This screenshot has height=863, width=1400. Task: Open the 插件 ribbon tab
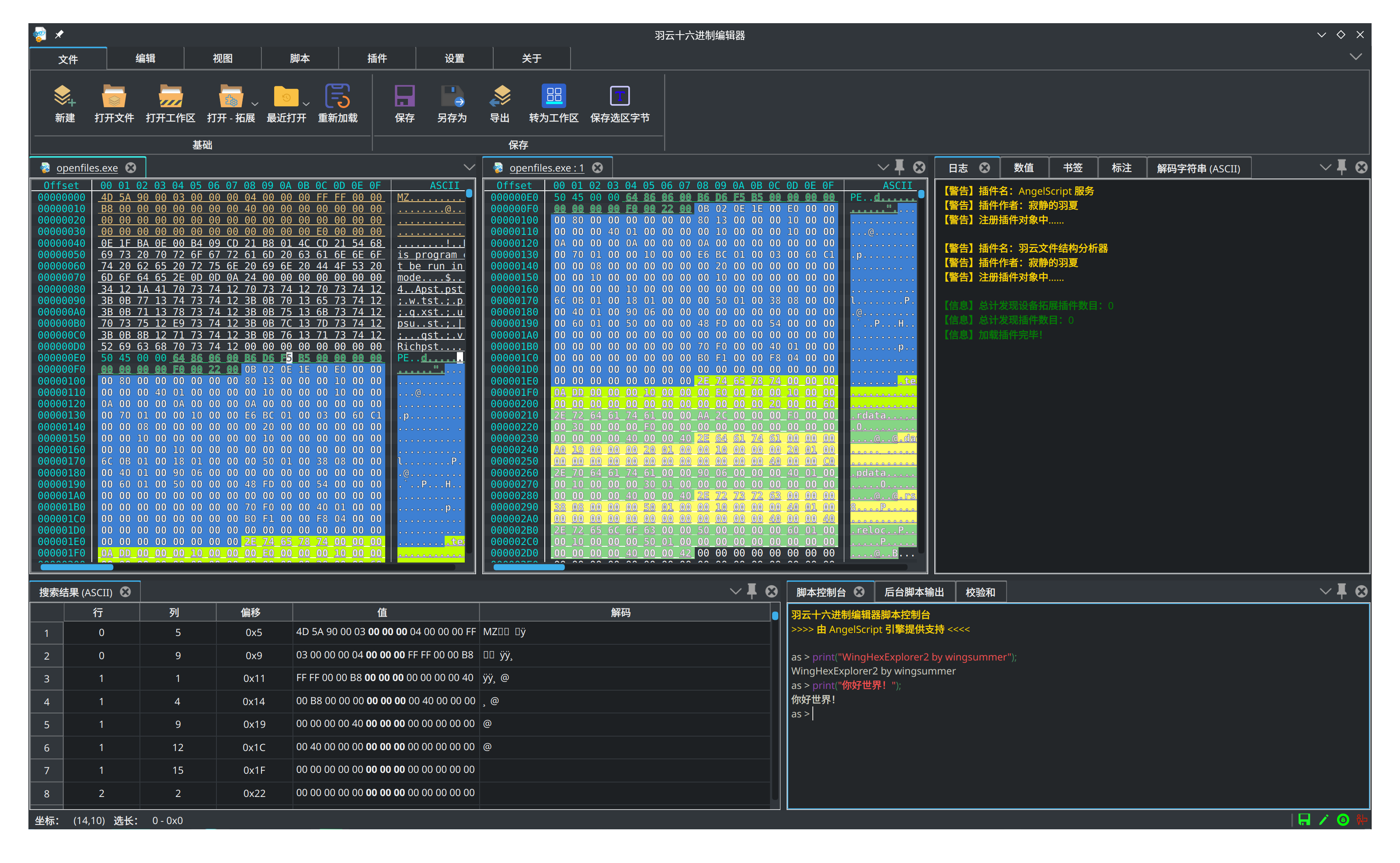376,58
